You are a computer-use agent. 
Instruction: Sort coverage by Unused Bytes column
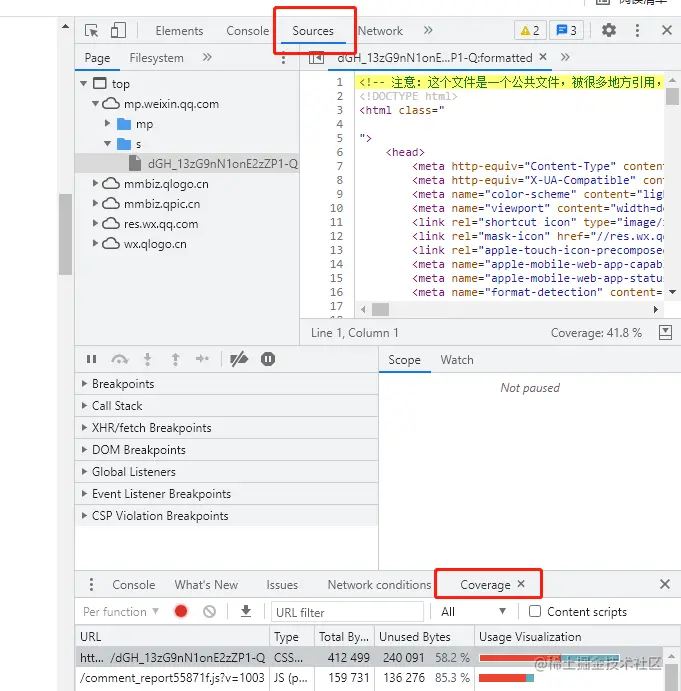tap(424, 636)
